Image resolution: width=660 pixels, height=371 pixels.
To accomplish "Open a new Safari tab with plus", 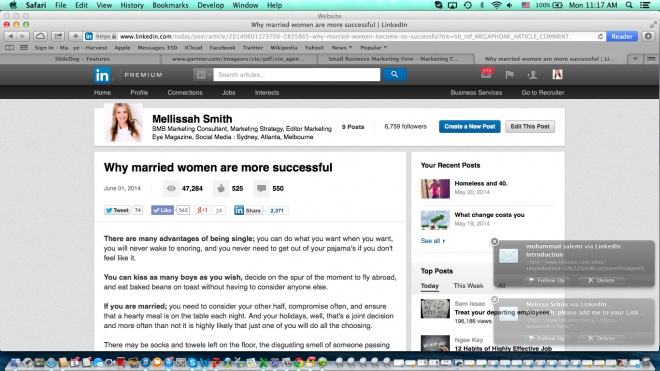I will click(635, 59).
